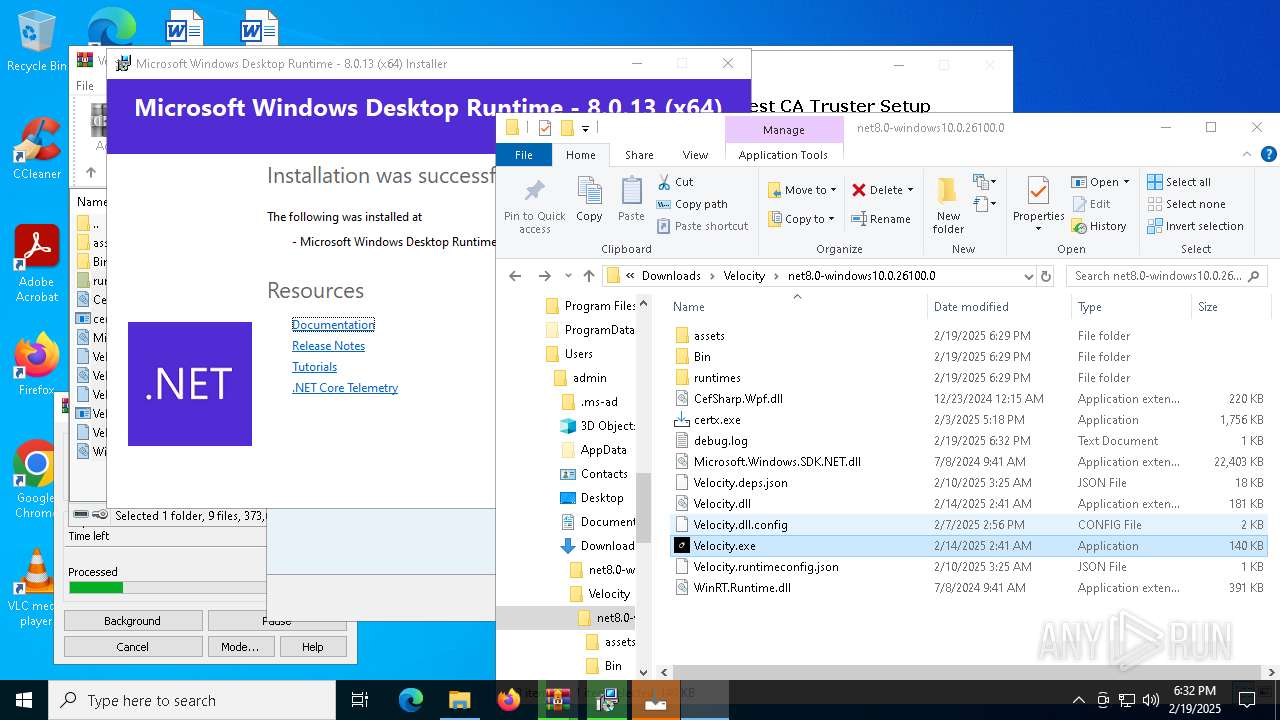The width and height of the screenshot is (1280, 720).
Task: Open the Release Notes link
Action: [328, 345]
